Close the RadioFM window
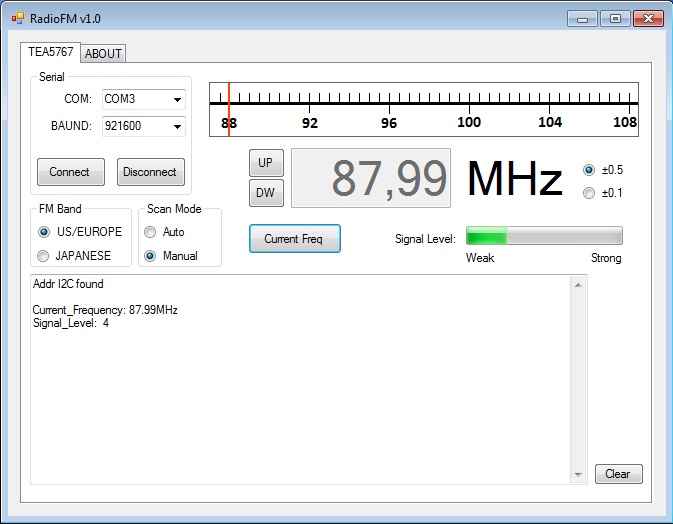Image resolution: width=673 pixels, height=524 pixels. 649,19
